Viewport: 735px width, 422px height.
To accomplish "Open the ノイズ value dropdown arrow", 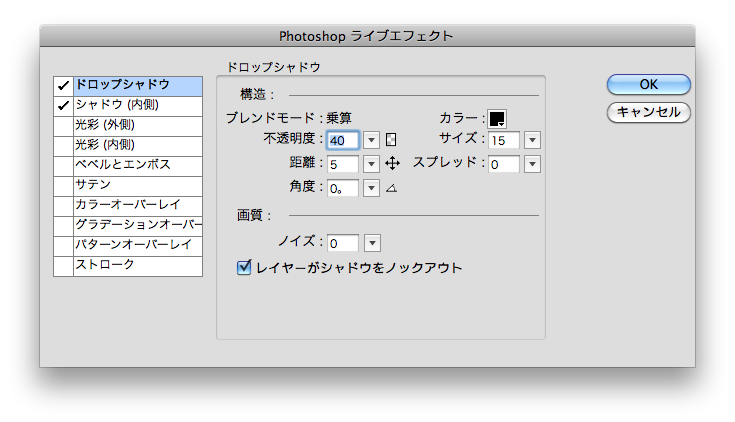I will (372, 243).
